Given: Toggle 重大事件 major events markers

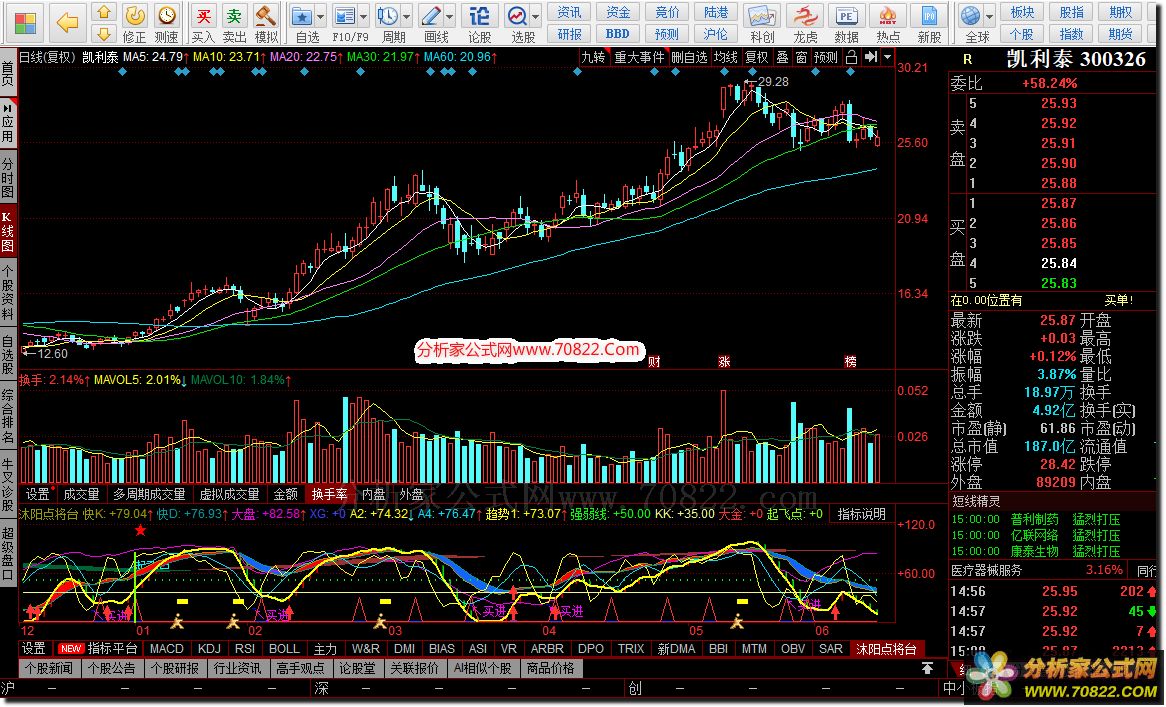Looking at the screenshot, I should [639, 57].
